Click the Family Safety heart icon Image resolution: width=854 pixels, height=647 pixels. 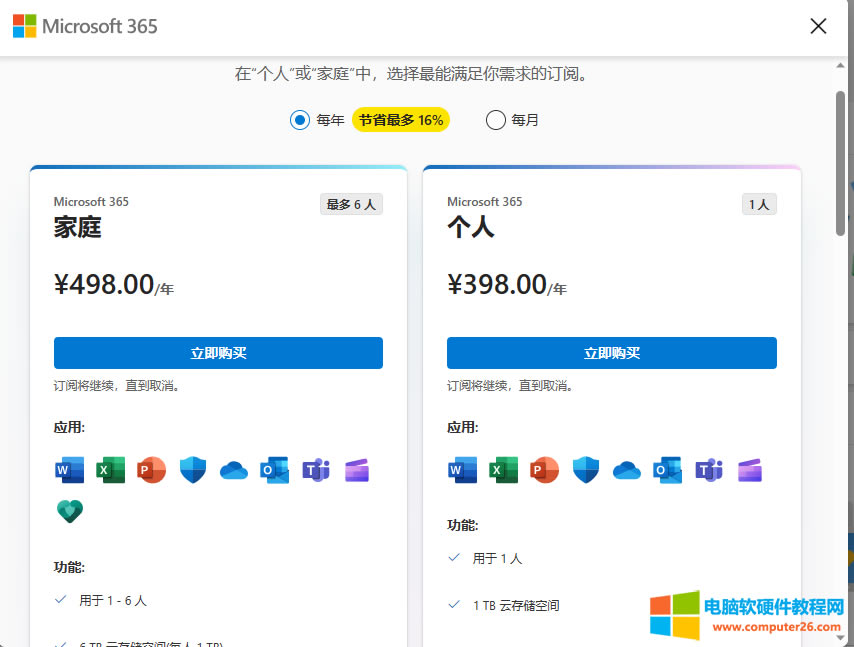click(69, 511)
